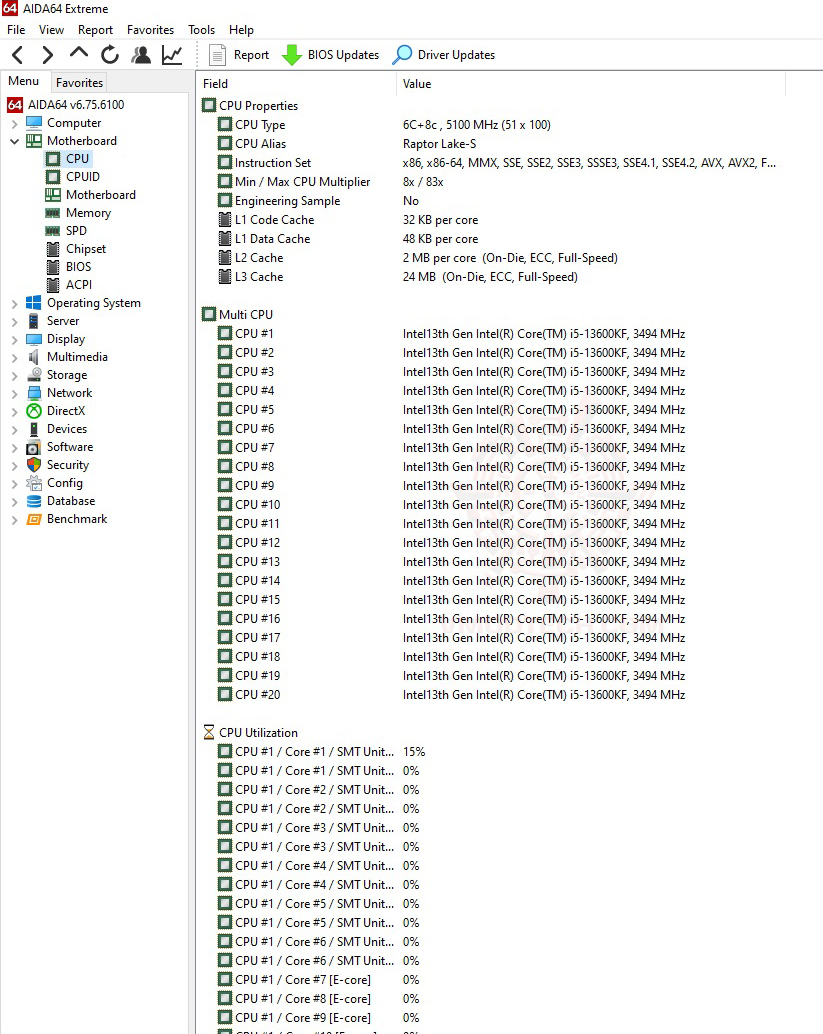
Task: Click the Forward navigation arrow
Action: point(47,55)
